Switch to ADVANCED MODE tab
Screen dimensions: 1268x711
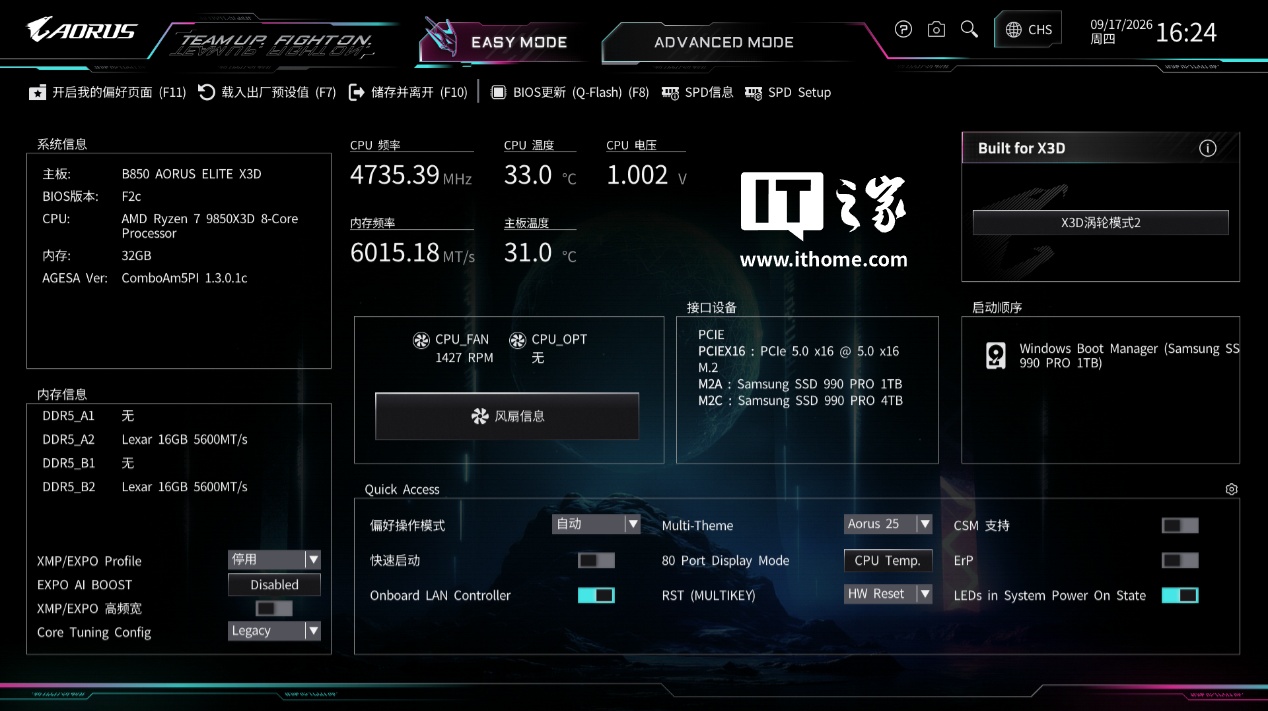(x=724, y=42)
